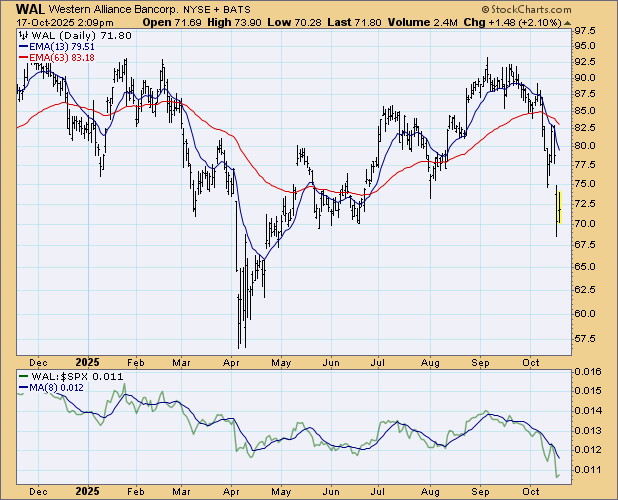The image size is (618, 500).
Task: Click the NYSE + BATS exchange label
Action: pyautogui.click(x=216, y=9)
